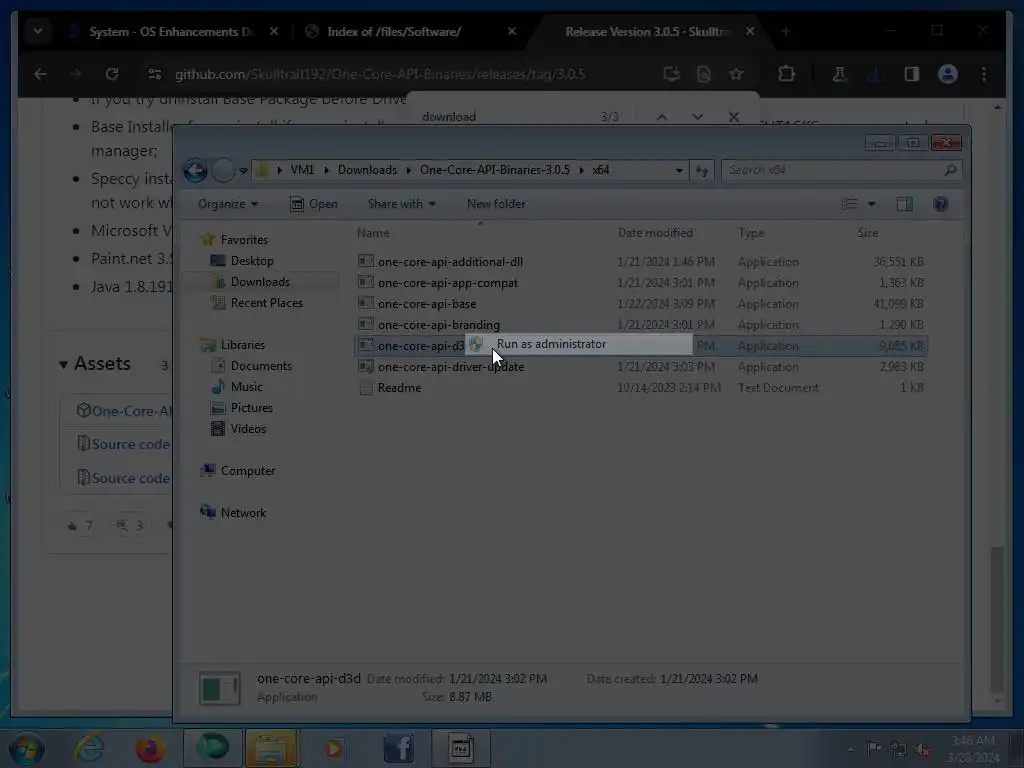
Task: Click icon of one-core-api-base
Action: coord(366,303)
